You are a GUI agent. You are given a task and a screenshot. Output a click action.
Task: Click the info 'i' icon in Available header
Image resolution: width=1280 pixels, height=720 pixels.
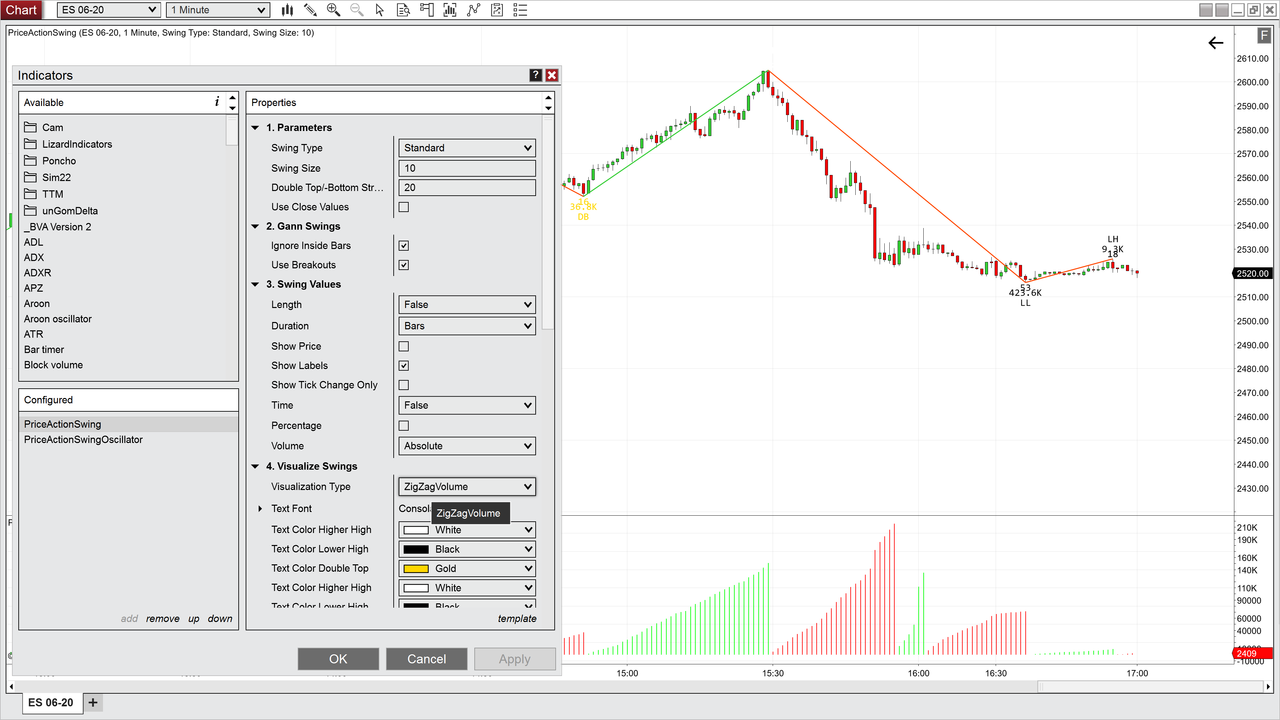pyautogui.click(x=217, y=102)
